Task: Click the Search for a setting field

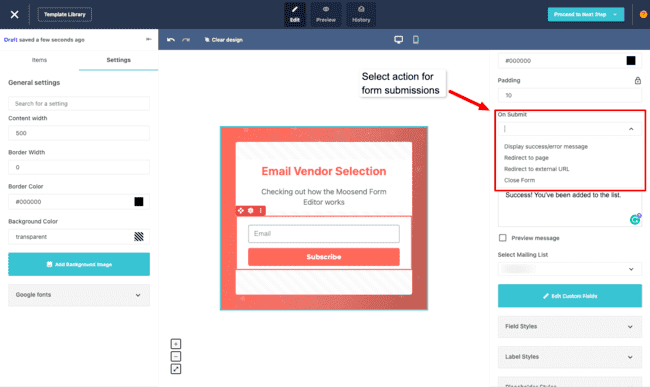Action: tap(79, 104)
